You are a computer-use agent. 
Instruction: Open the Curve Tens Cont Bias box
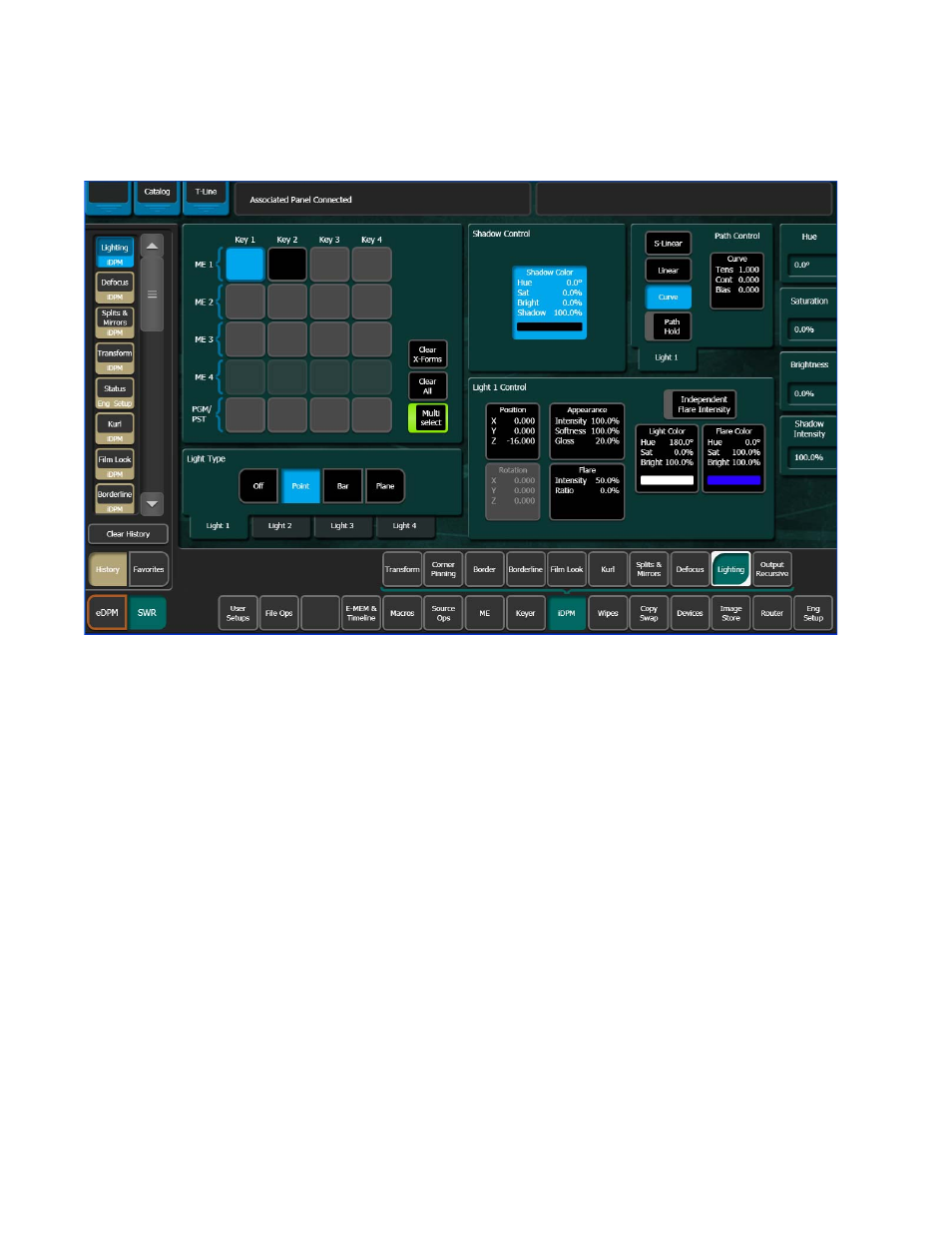pos(737,280)
